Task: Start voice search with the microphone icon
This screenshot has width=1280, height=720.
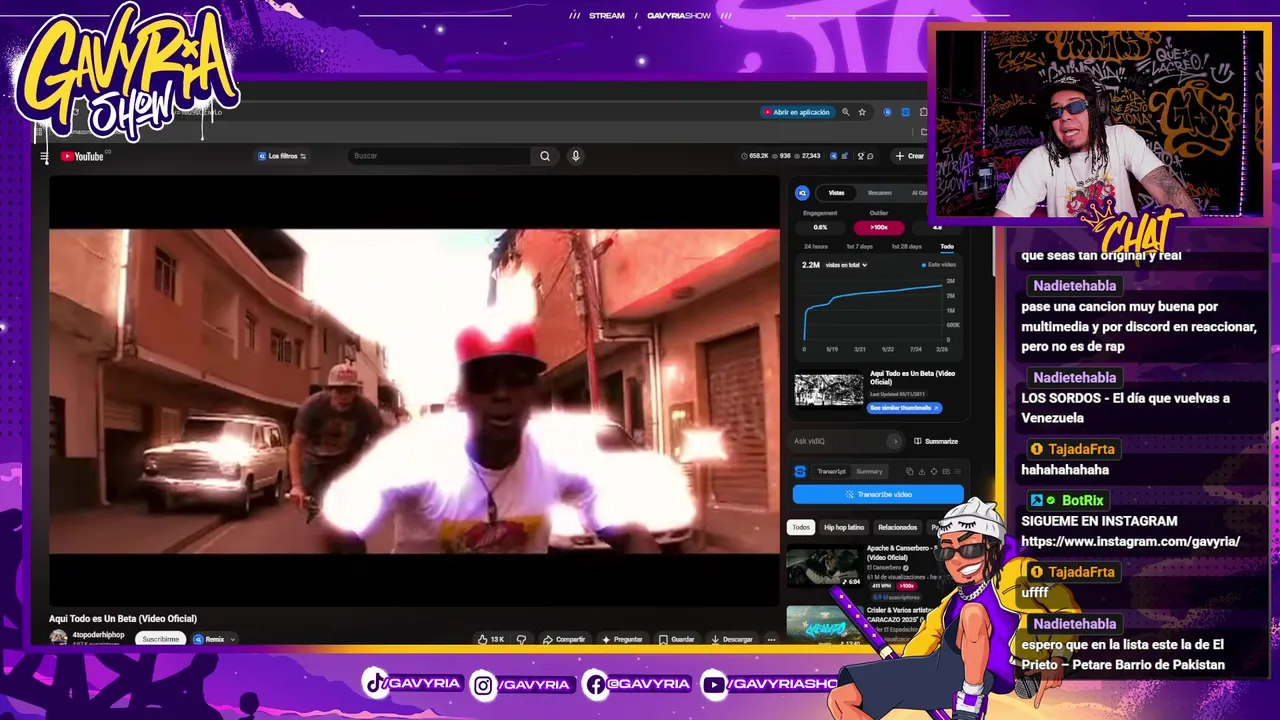Action: (x=575, y=156)
